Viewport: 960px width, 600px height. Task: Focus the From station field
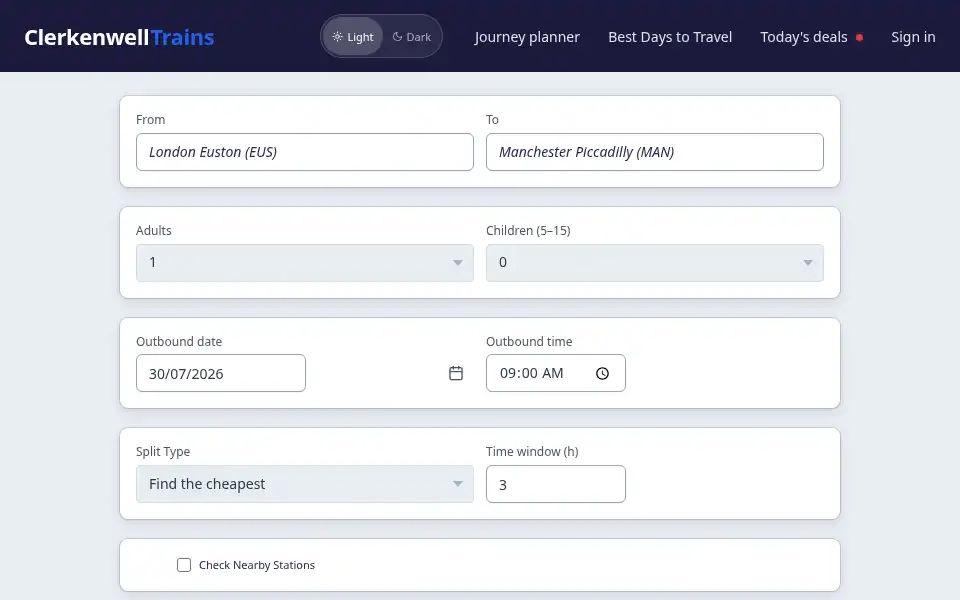pyautogui.click(x=305, y=152)
